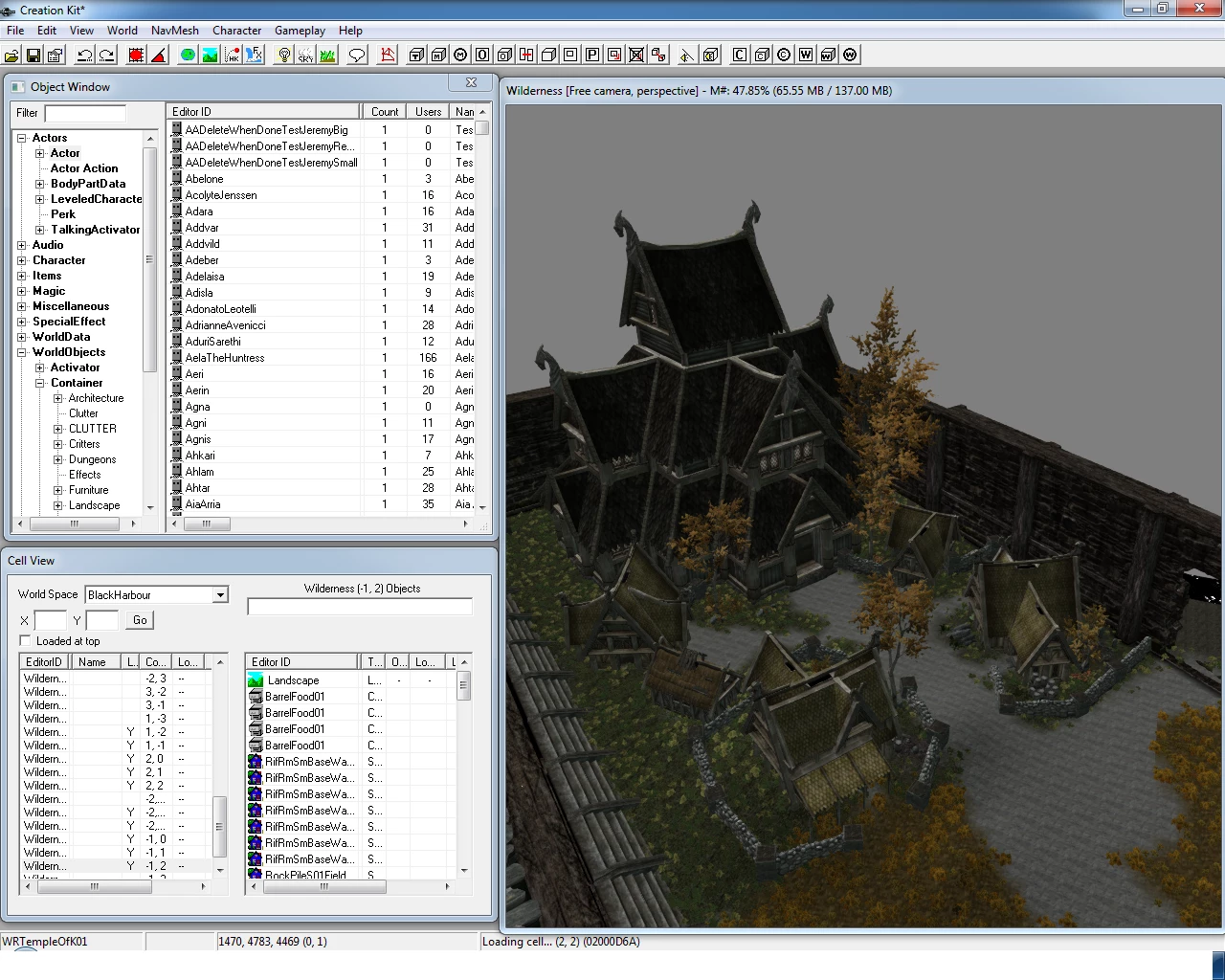1225x980 pixels.
Task: Enable the Loaded at top checkbox
Action: point(26,640)
